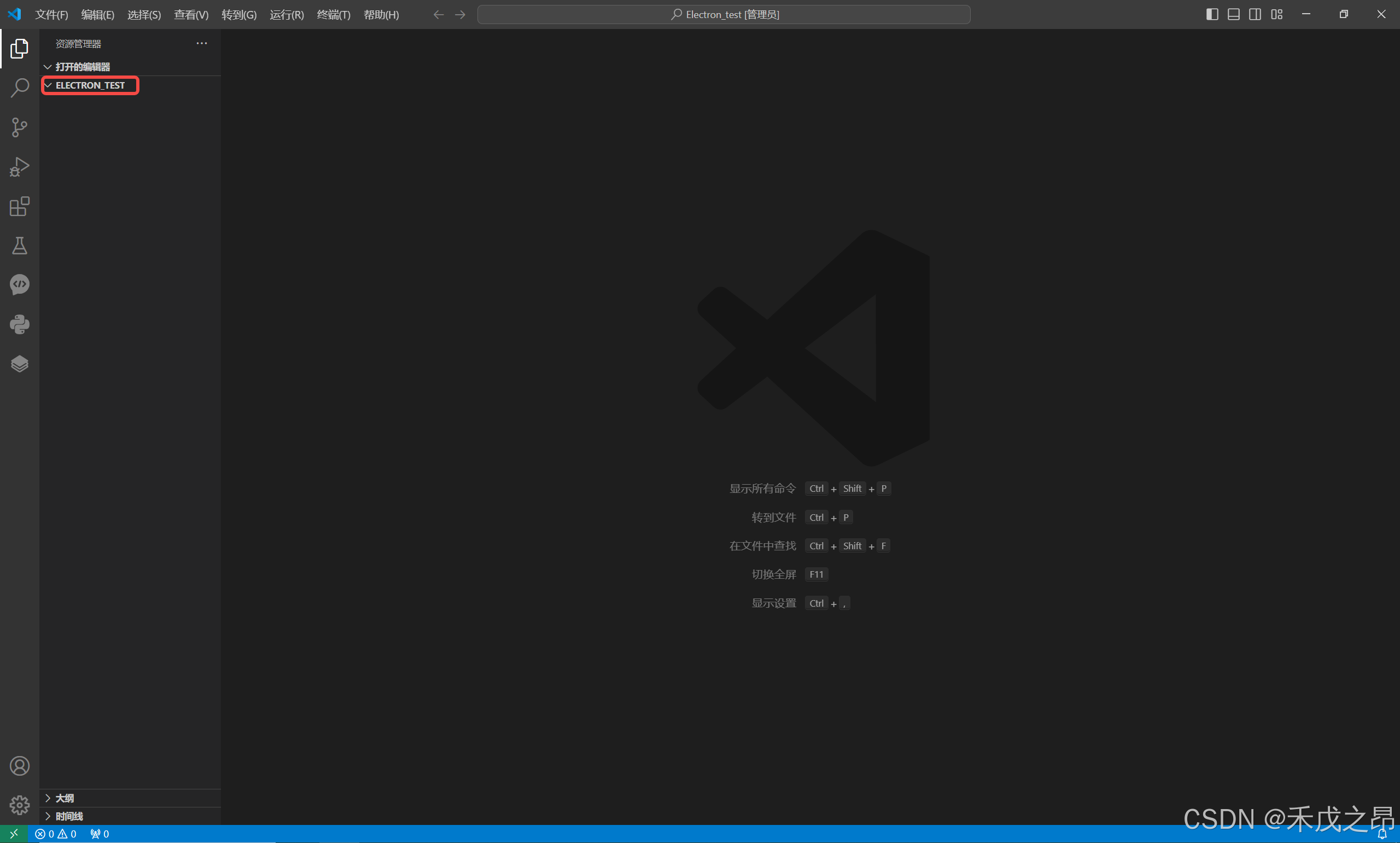
Task: Open the 查看(V) menu
Action: pyautogui.click(x=191, y=15)
